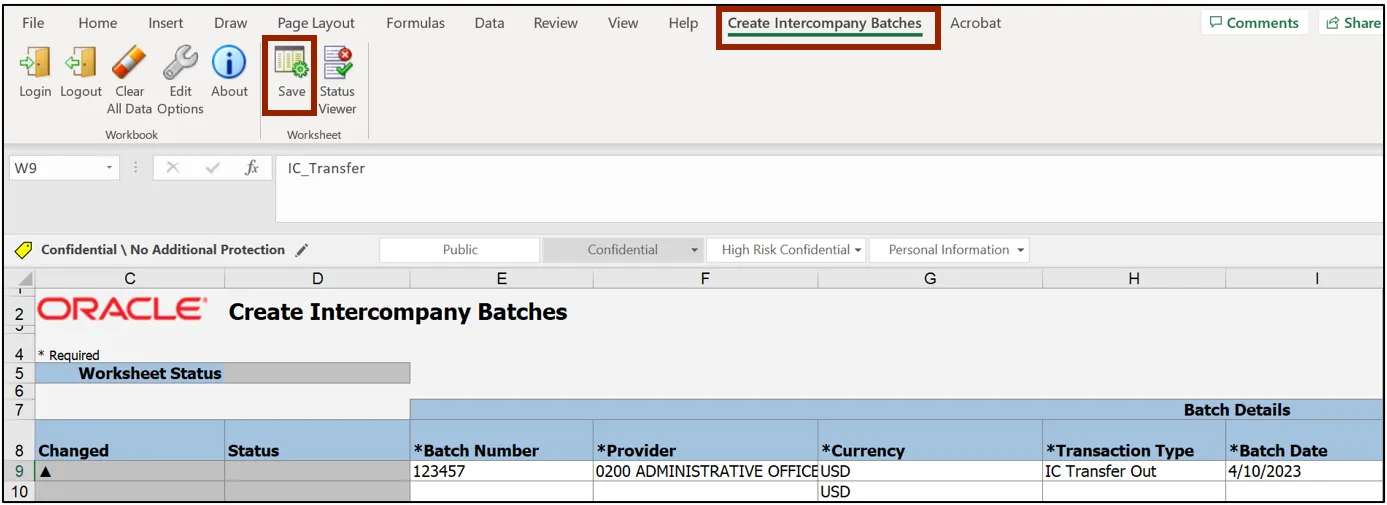Click the About info icon
This screenshot has height=505, width=1387.
point(229,66)
